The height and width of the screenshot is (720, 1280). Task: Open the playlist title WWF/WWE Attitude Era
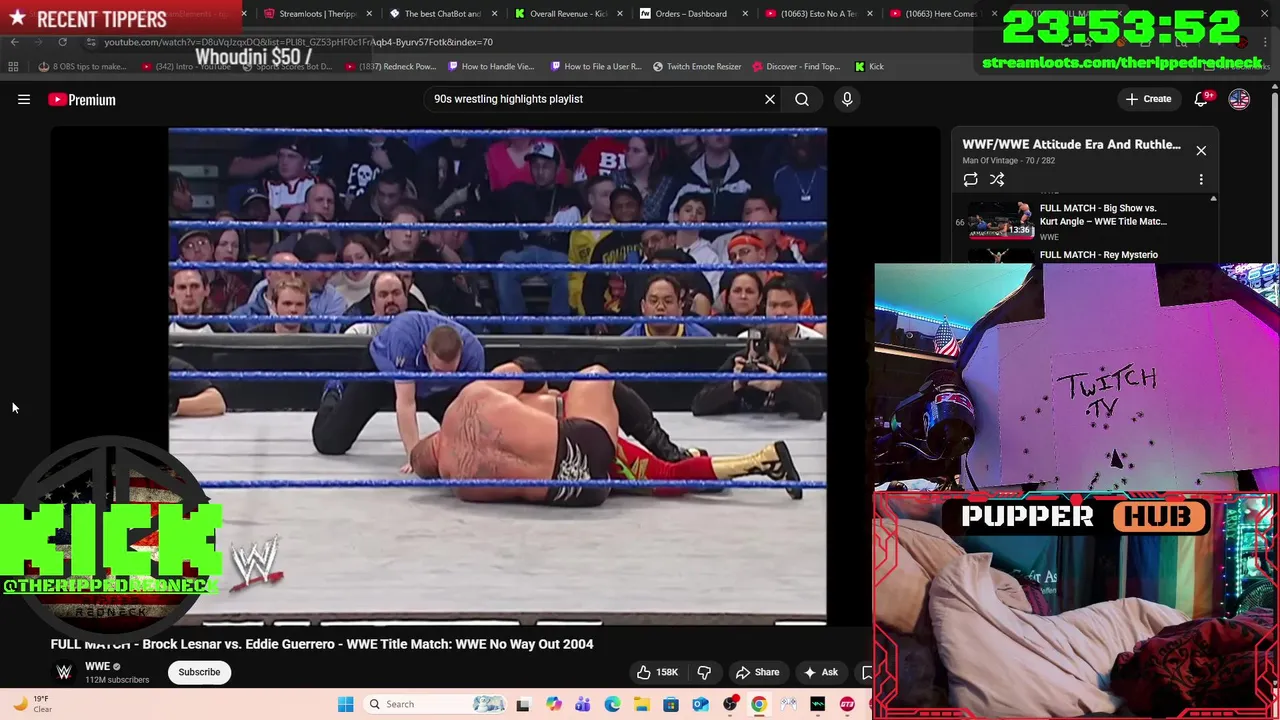tap(1071, 144)
